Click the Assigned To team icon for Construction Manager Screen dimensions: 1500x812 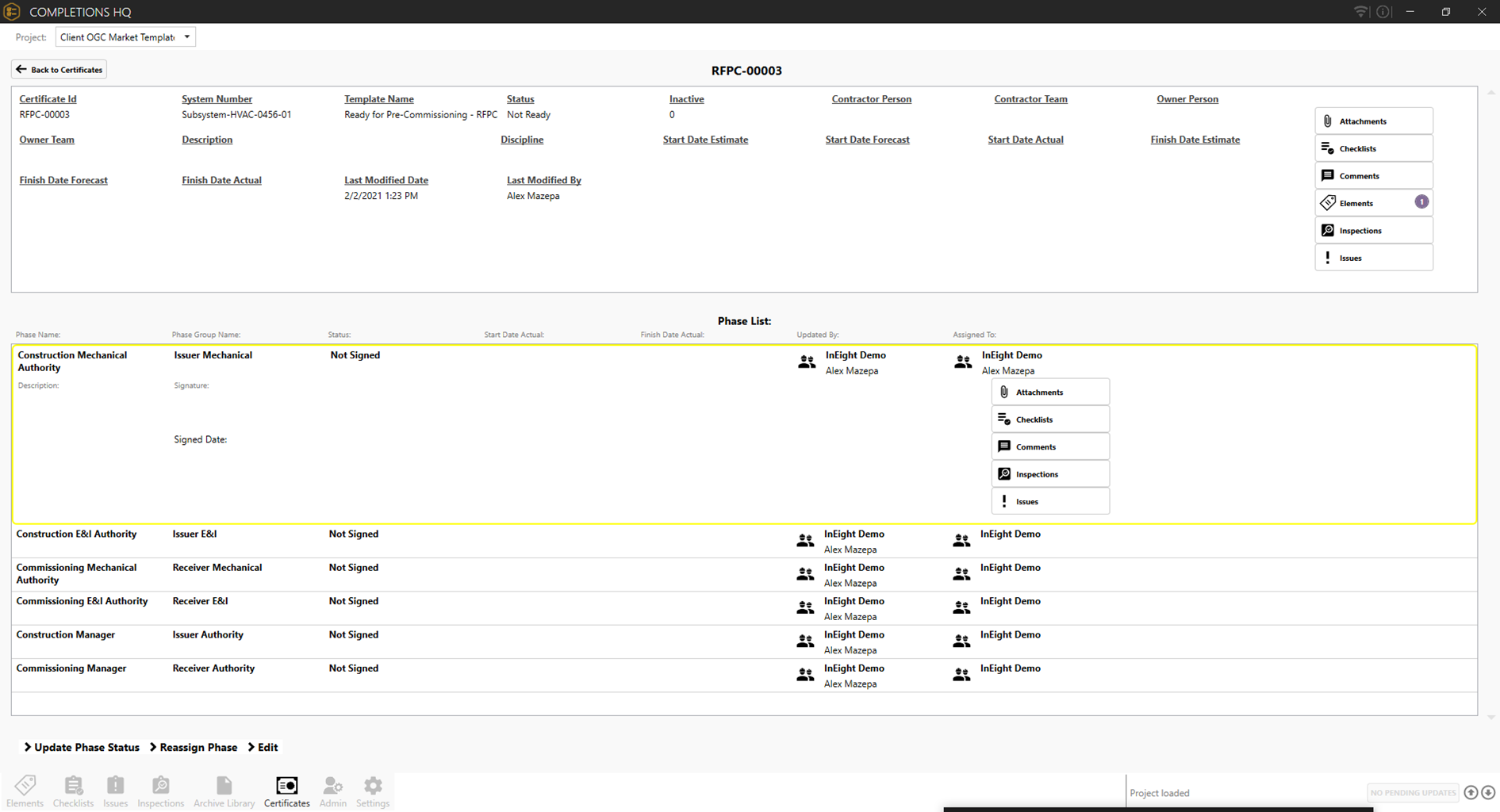961,641
